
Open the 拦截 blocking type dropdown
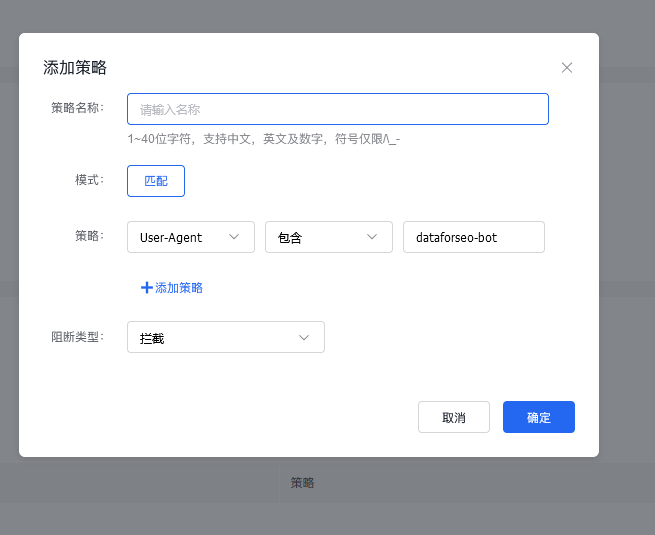click(226, 337)
